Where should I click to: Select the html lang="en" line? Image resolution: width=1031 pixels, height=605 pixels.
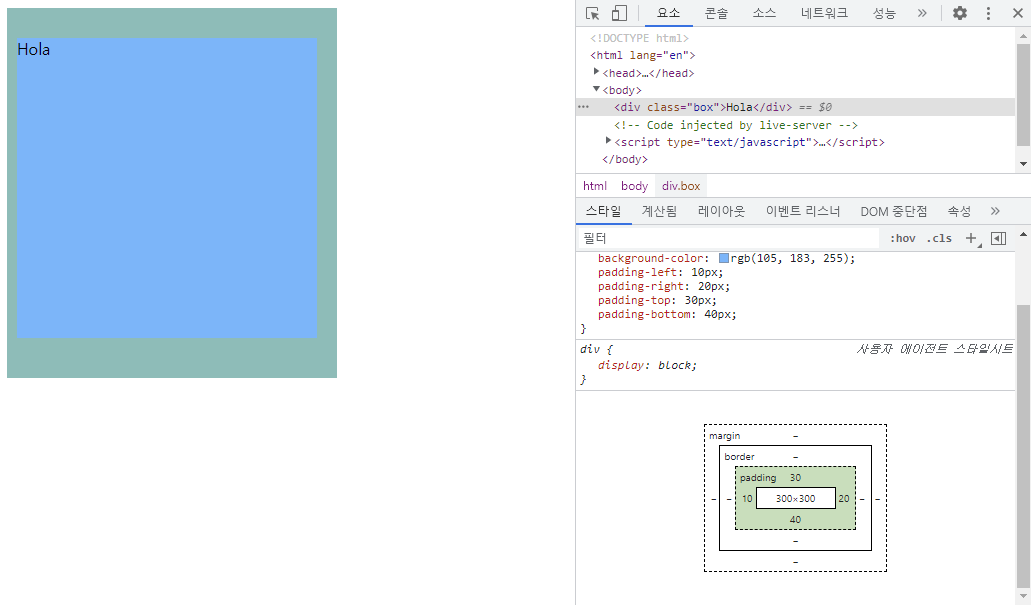(642, 55)
